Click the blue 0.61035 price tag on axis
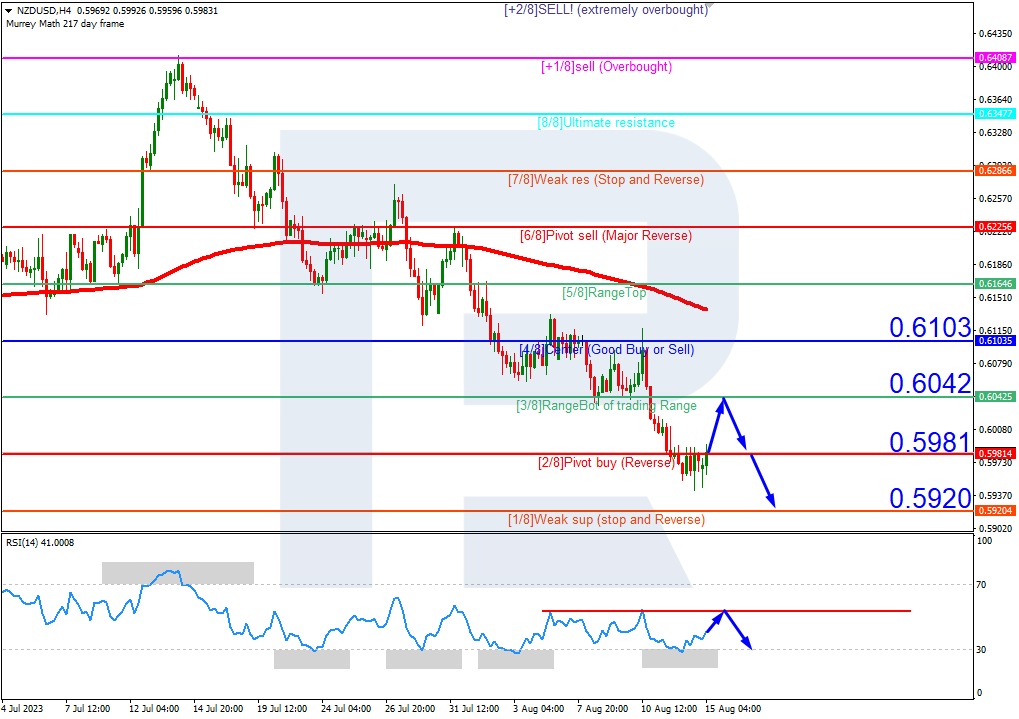Viewport: 1019px width, 719px height. tap(994, 341)
